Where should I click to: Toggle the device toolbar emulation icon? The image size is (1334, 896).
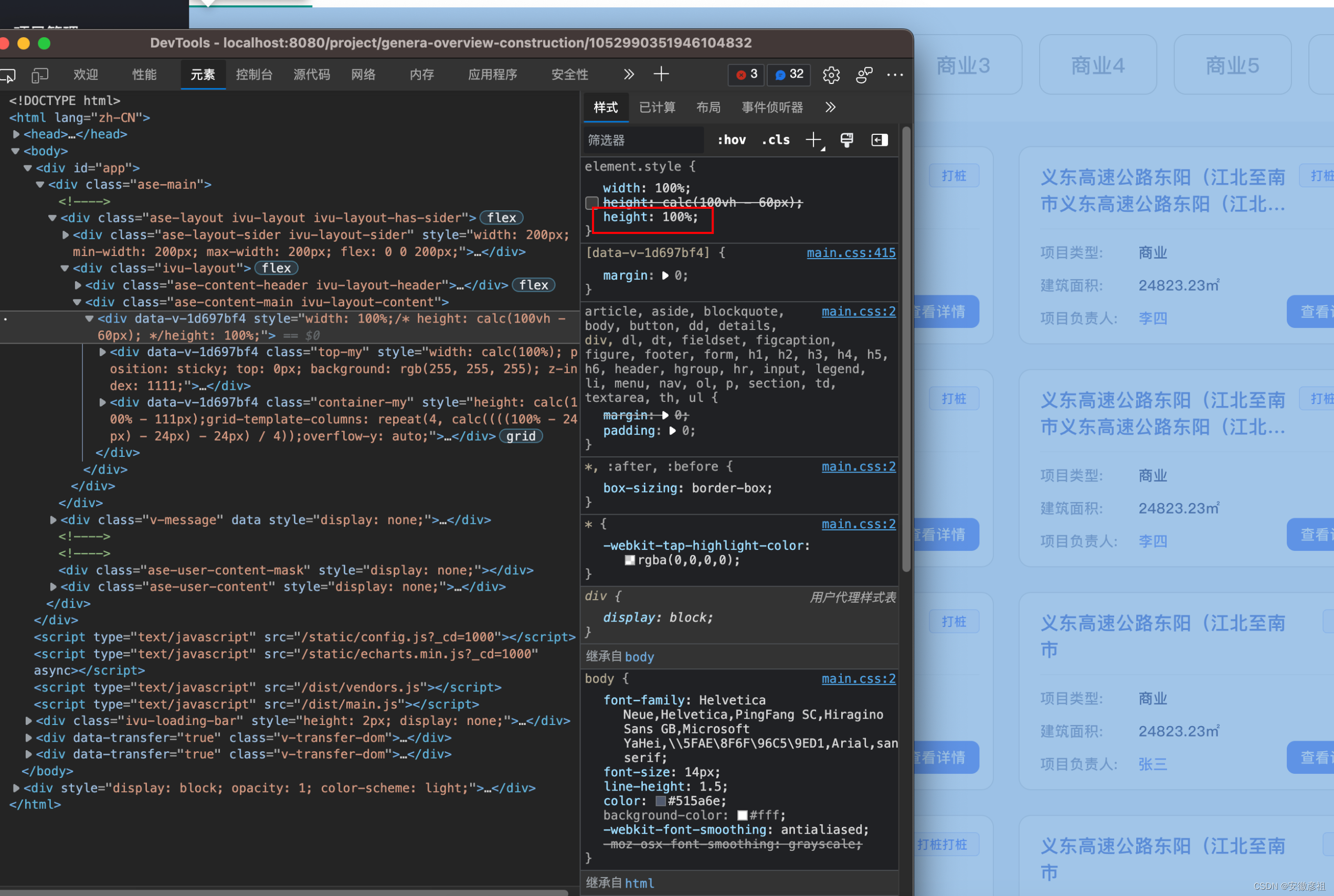click(x=39, y=75)
